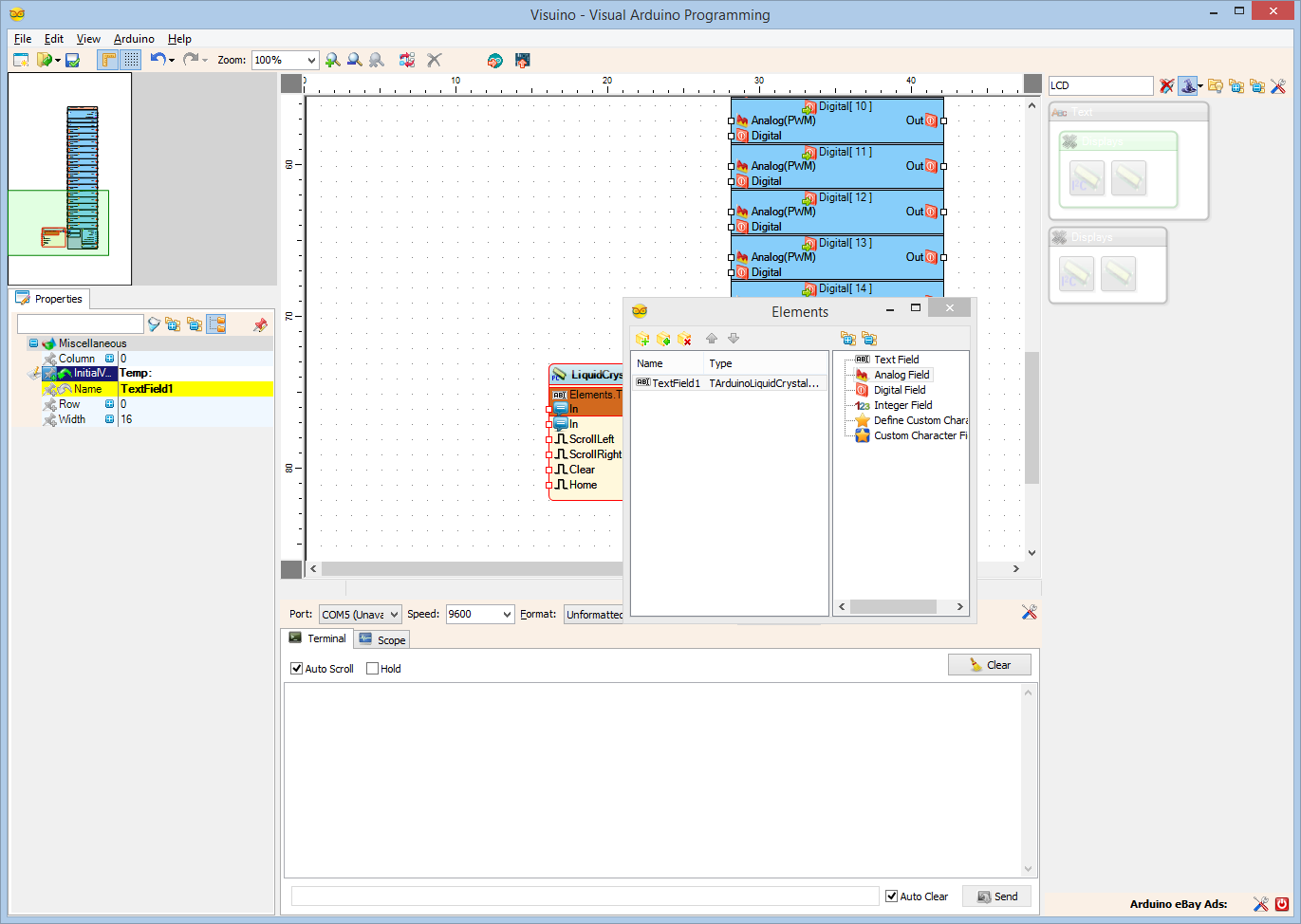Click the Zoom In magnifier icon
This screenshot has height=924, width=1301.
click(333, 60)
